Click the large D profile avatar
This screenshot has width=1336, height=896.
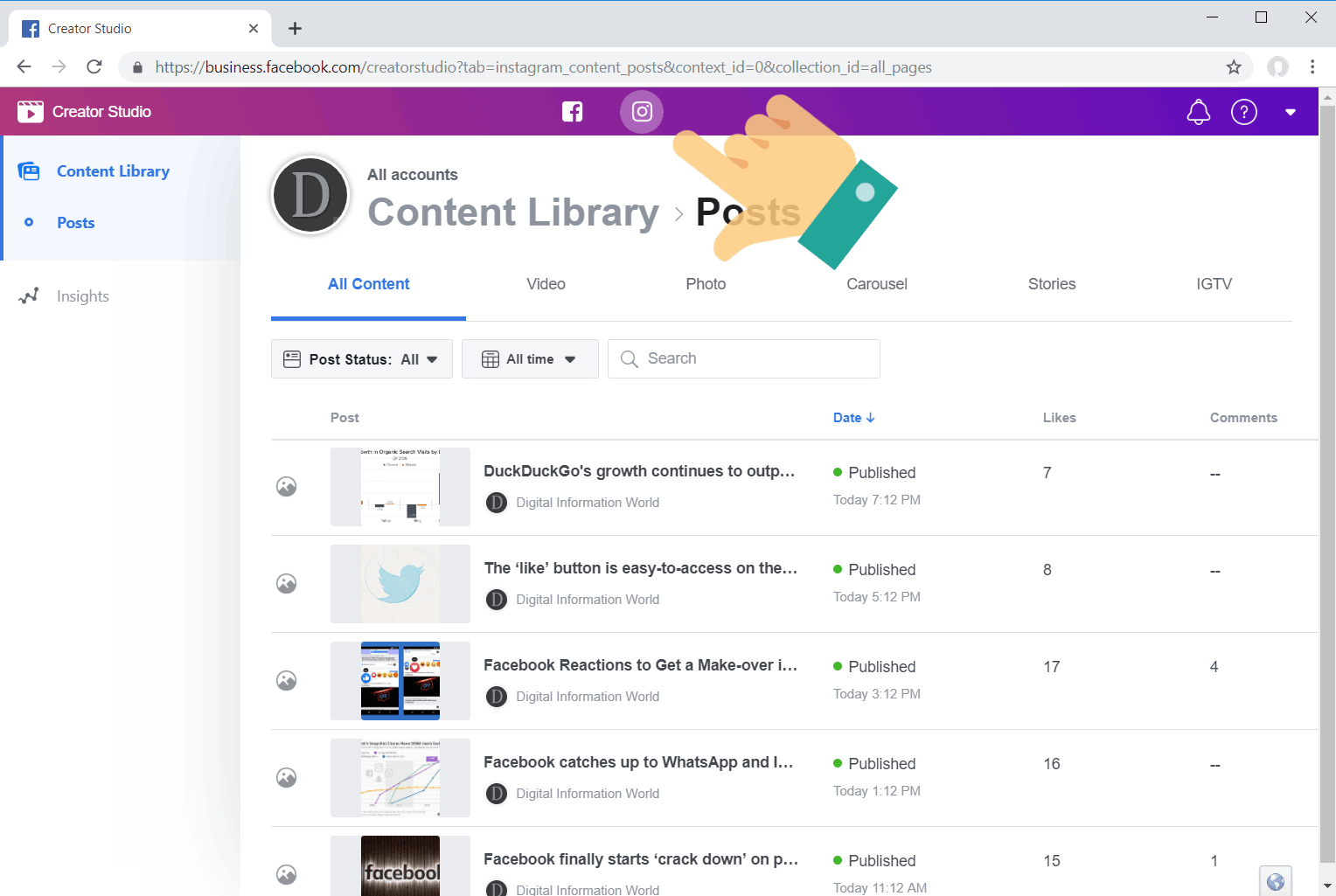click(310, 195)
